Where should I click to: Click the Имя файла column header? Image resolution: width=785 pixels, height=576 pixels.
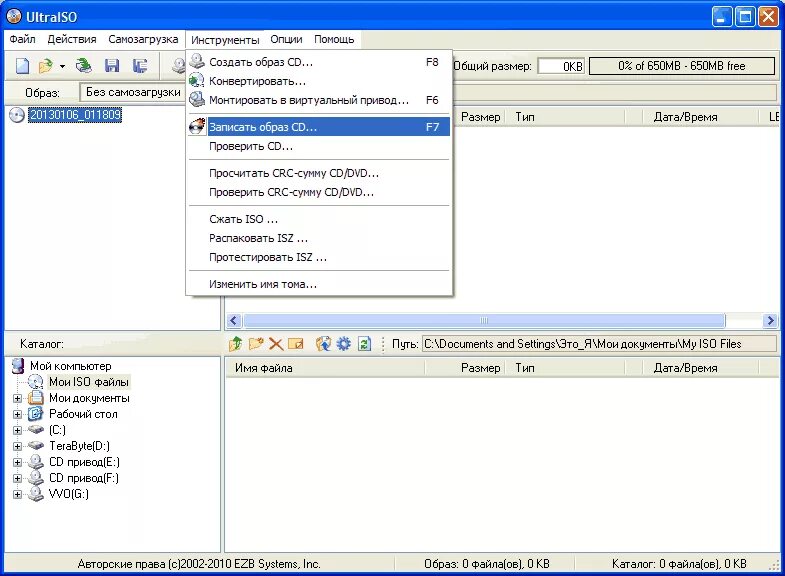click(324, 368)
